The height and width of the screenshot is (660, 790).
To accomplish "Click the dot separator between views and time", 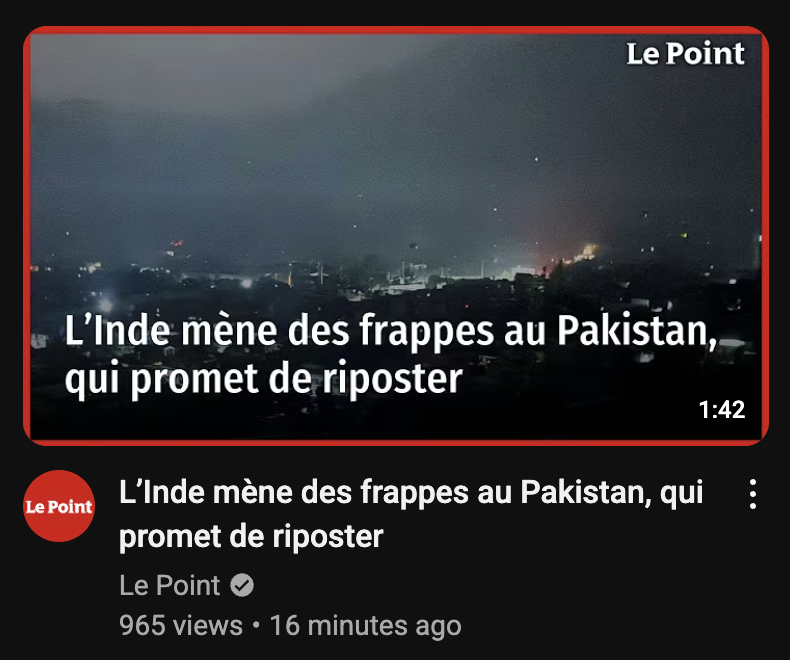I will pyautogui.click(x=256, y=626).
